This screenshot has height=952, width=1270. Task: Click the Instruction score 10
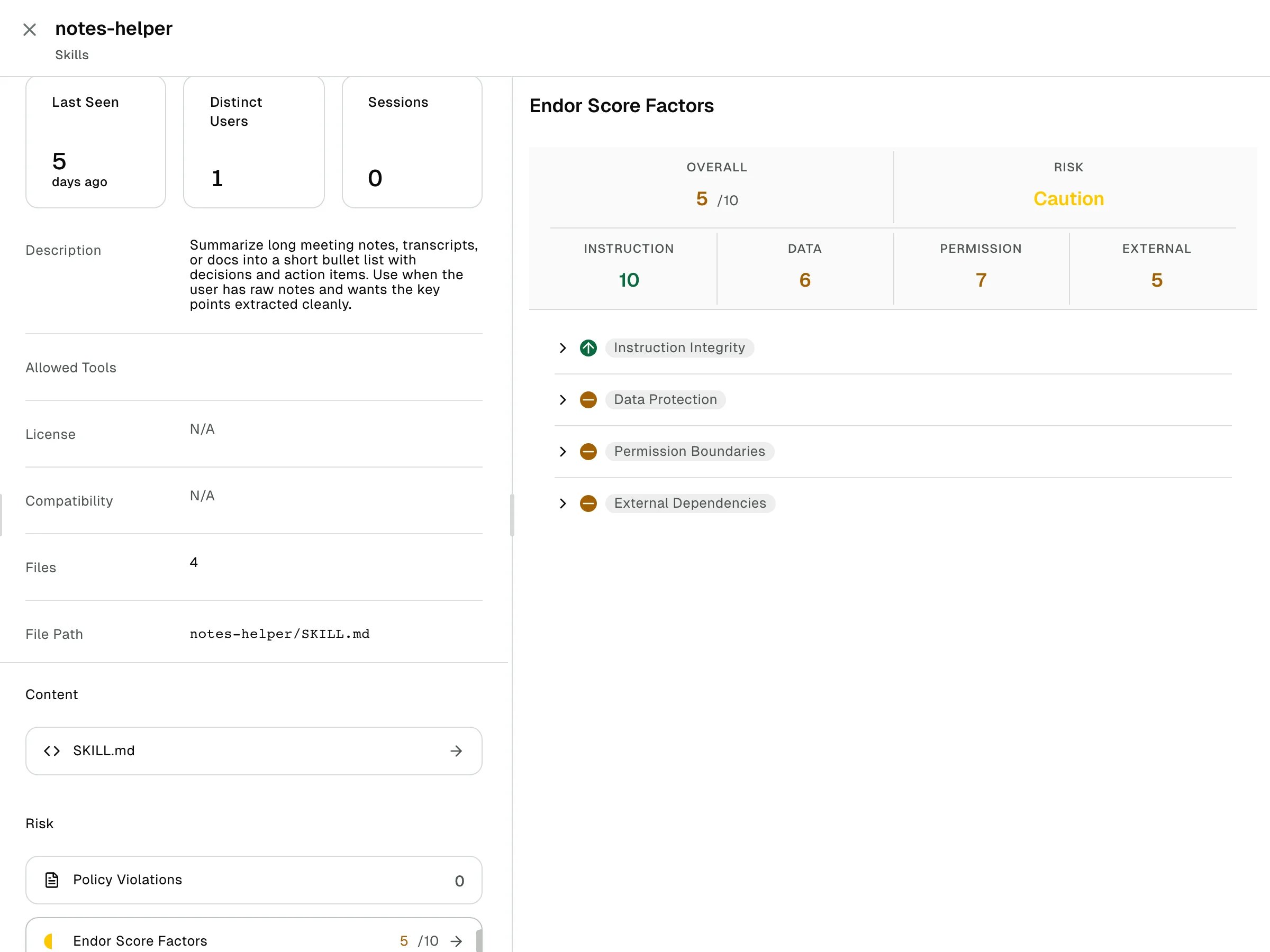click(629, 280)
